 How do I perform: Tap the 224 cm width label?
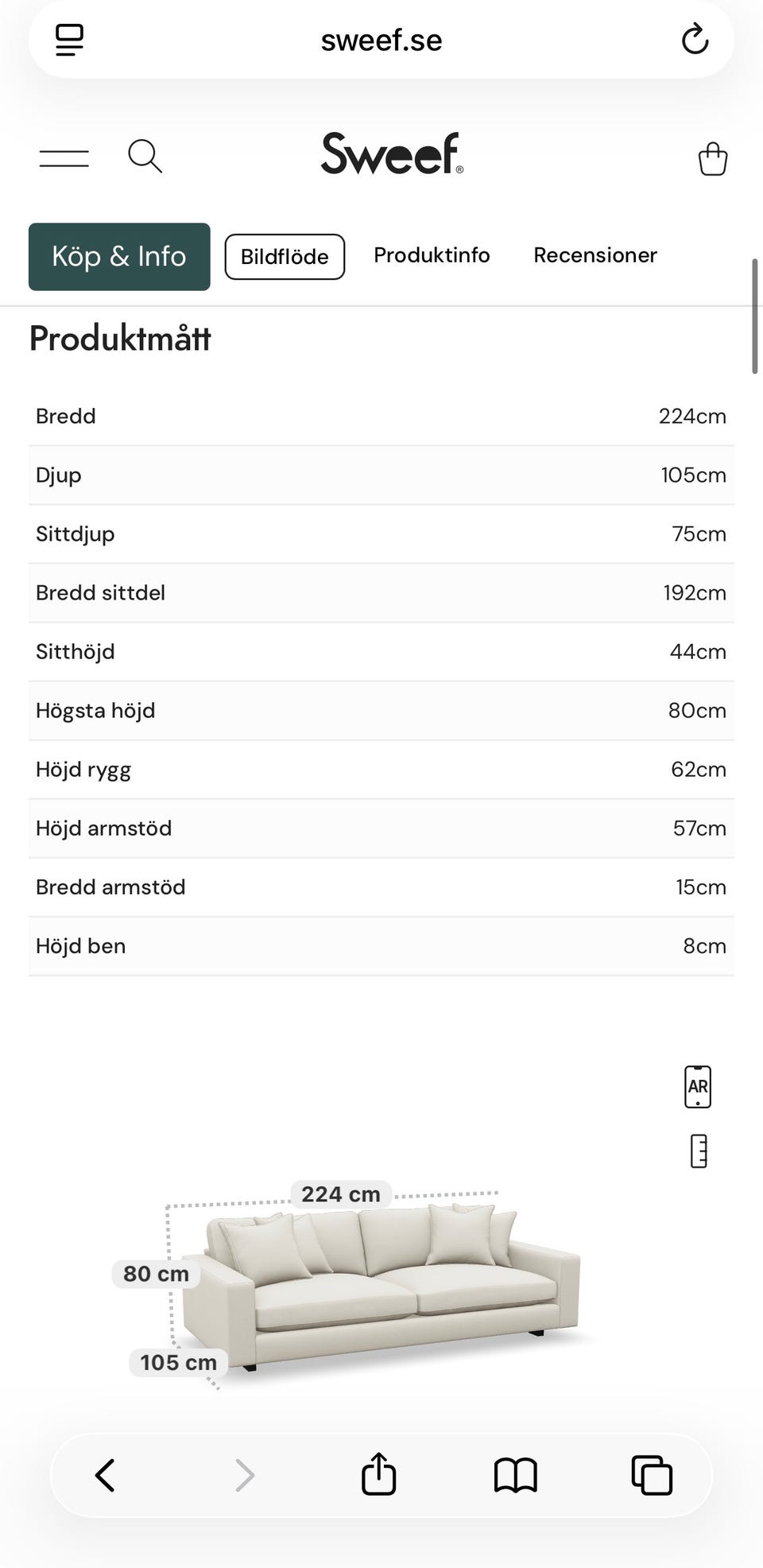click(x=341, y=1194)
